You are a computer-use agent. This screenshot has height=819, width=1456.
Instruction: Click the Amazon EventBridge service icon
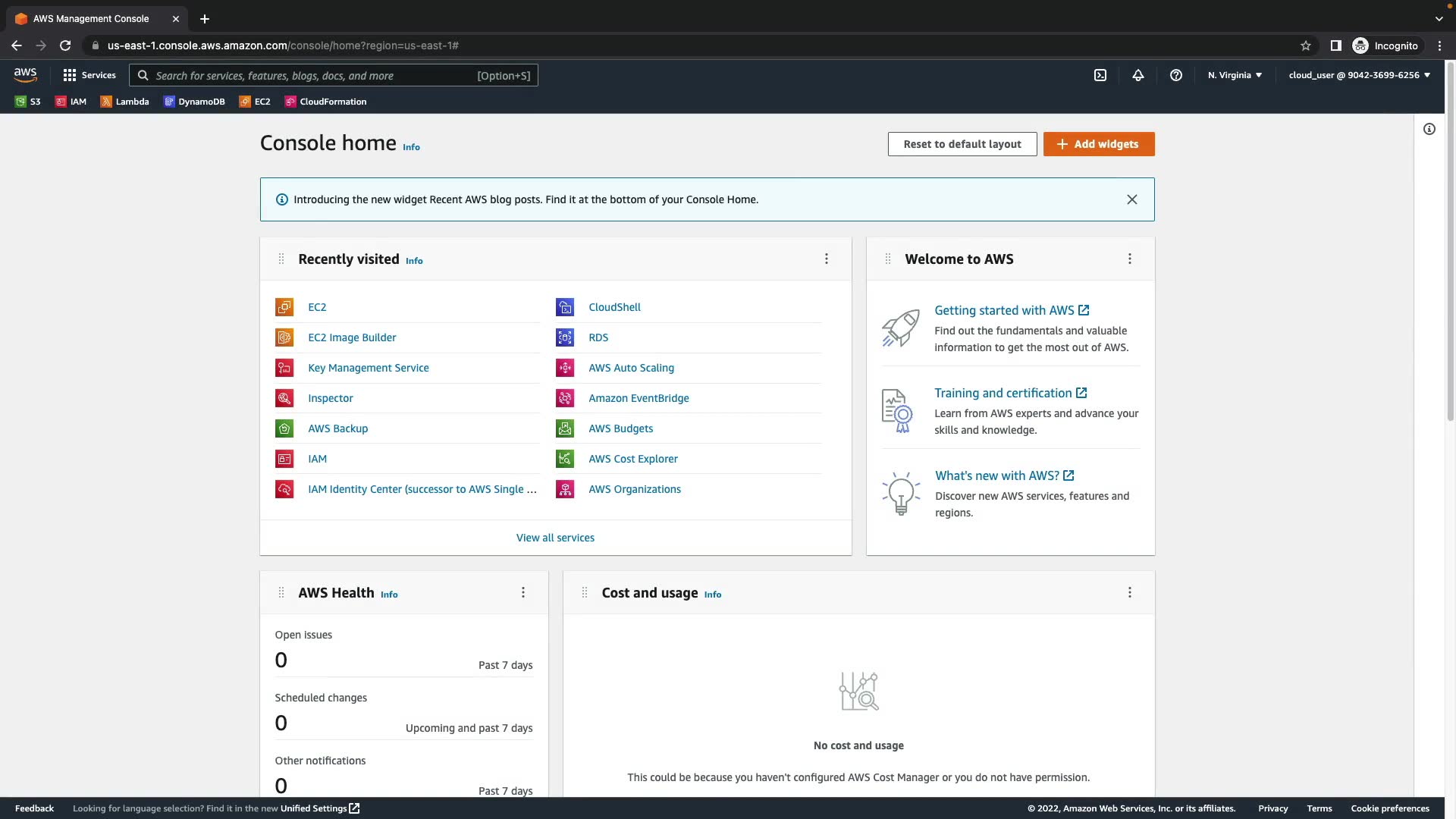(564, 398)
